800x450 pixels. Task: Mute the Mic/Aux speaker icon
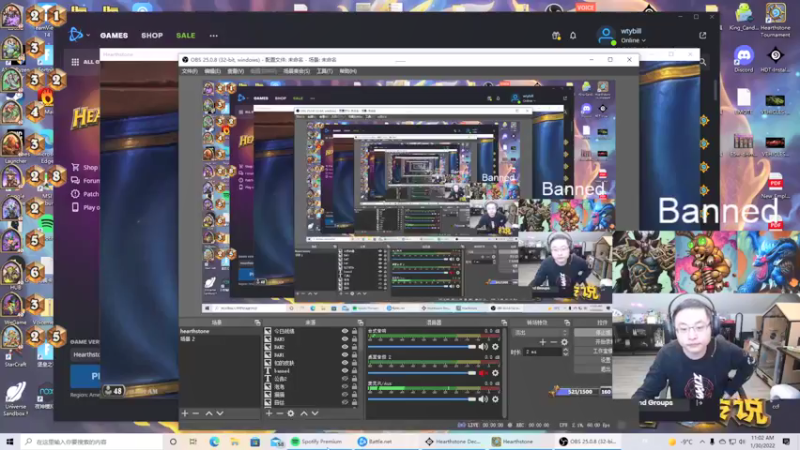point(483,399)
